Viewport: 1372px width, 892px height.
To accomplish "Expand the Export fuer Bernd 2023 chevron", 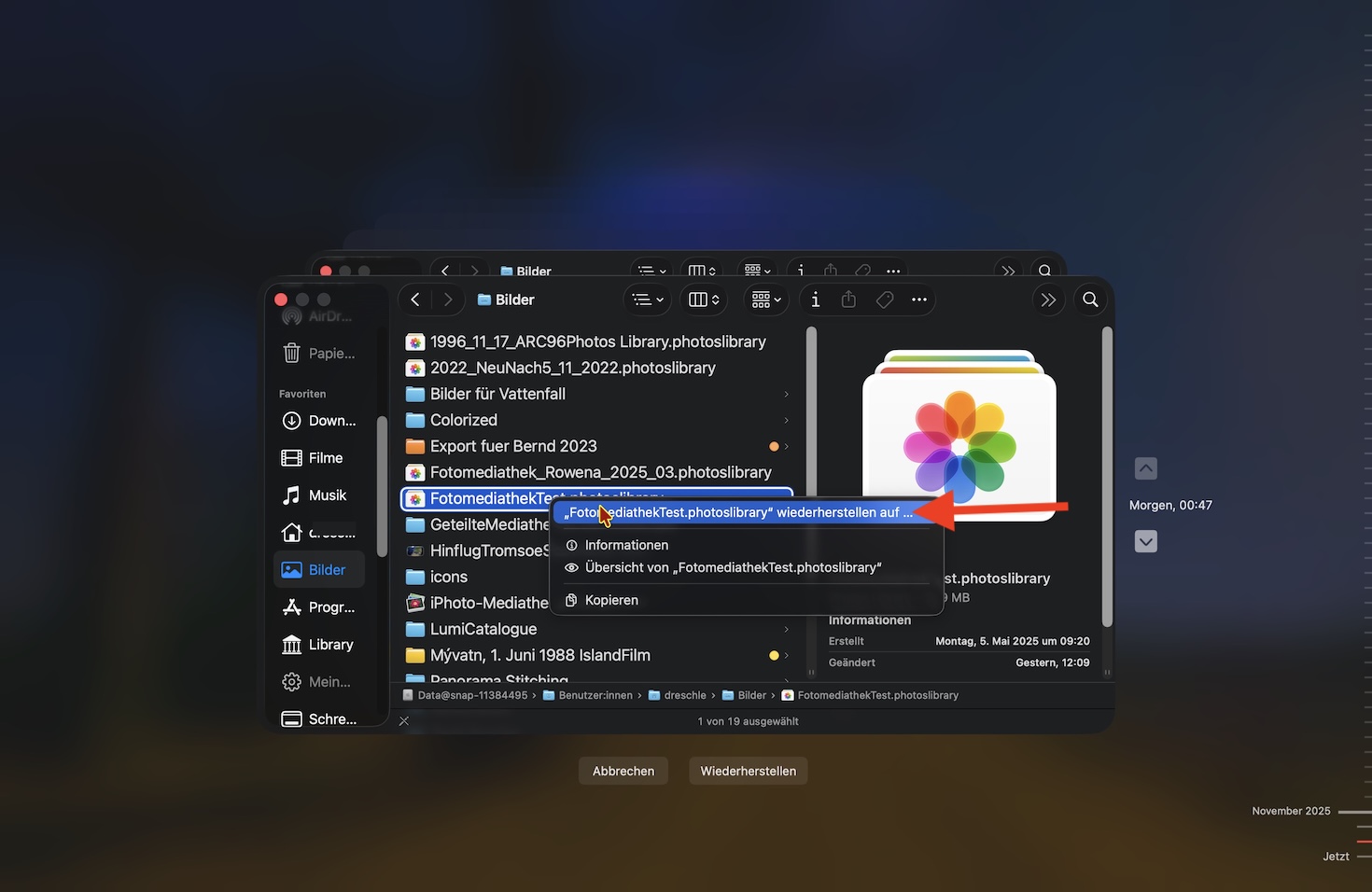I will click(787, 446).
